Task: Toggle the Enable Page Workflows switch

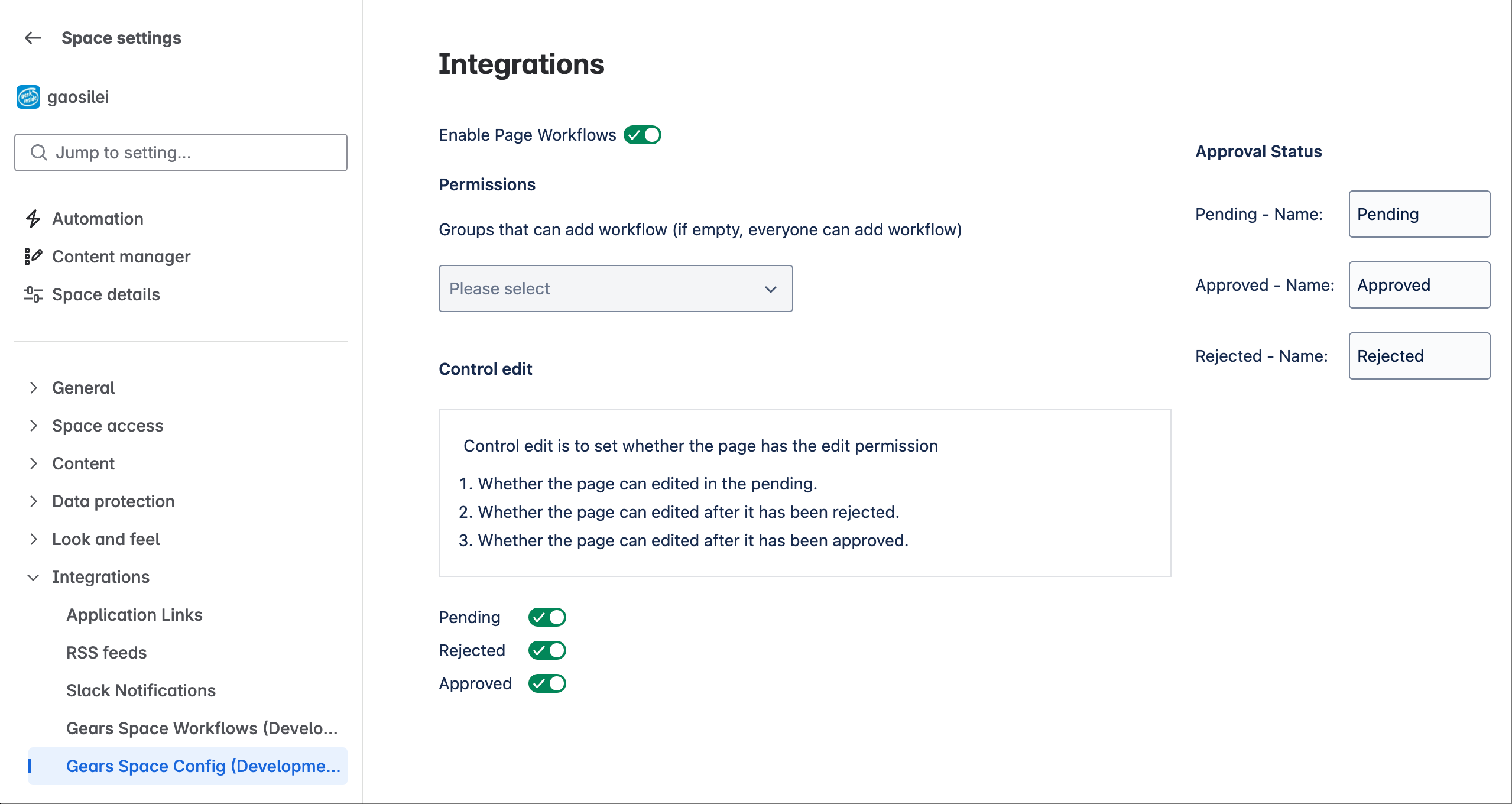Action: (x=643, y=135)
